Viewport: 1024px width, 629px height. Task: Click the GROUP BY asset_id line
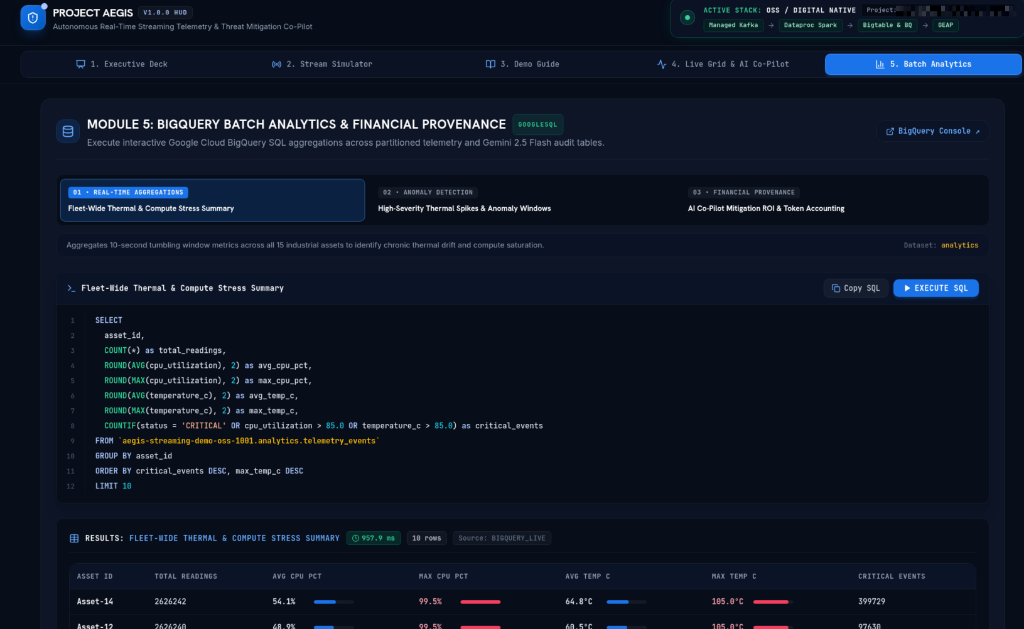[134, 456]
